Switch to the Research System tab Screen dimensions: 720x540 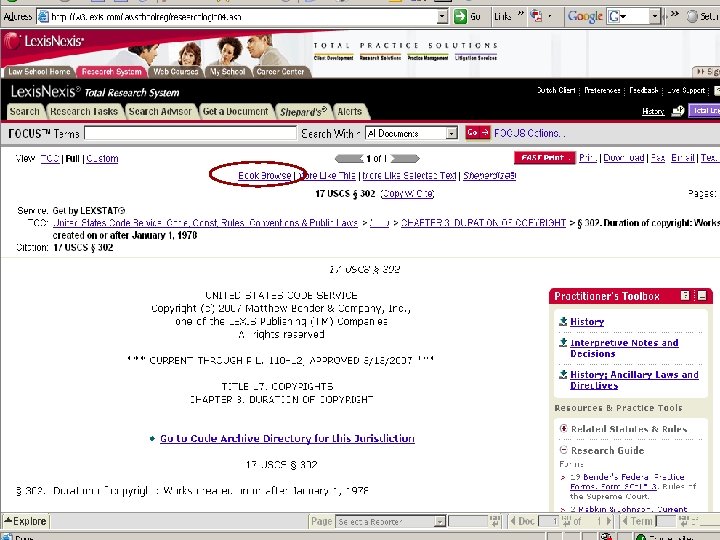pyautogui.click(x=112, y=72)
